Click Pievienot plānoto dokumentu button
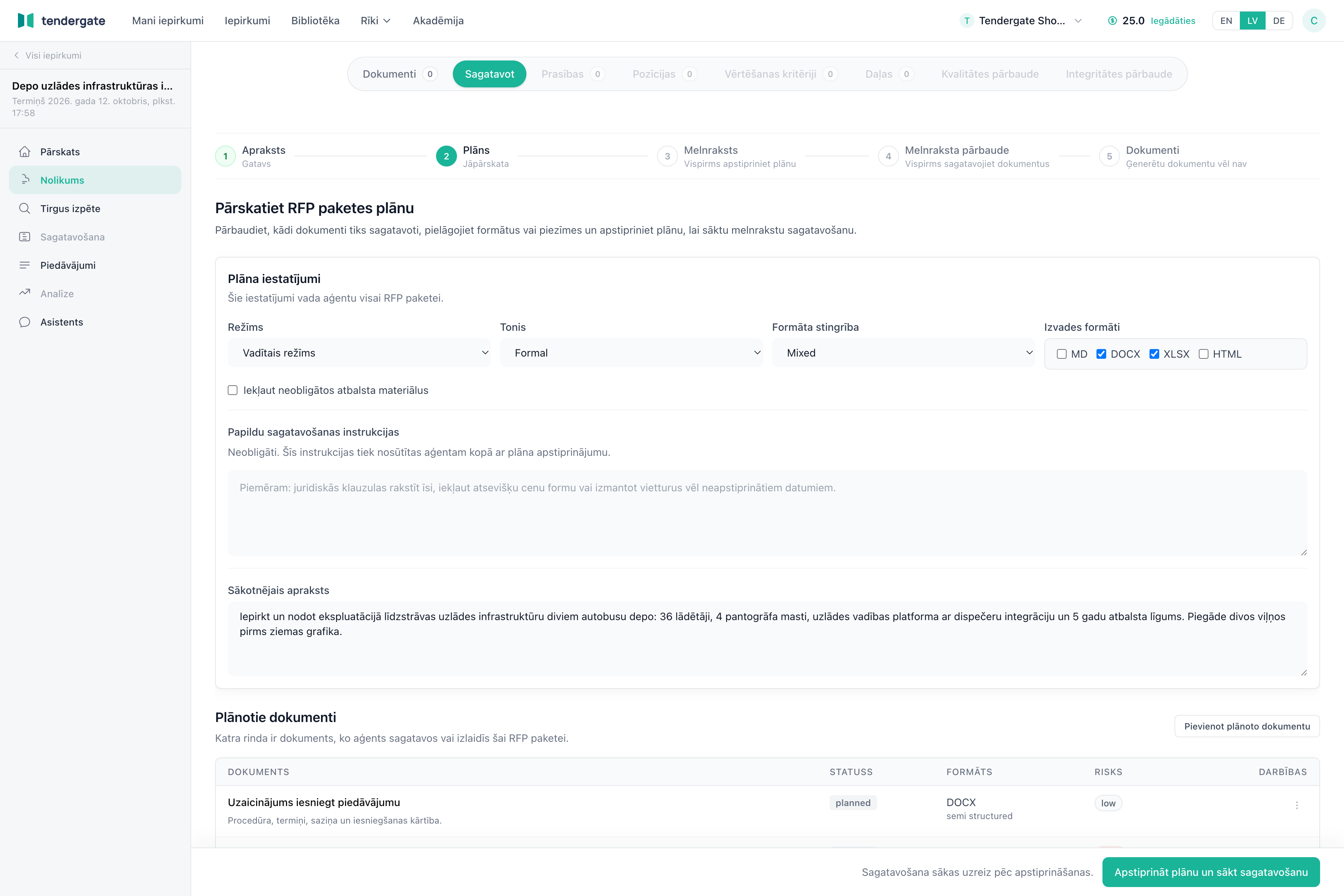This screenshot has height=896, width=1344. 1247,726
